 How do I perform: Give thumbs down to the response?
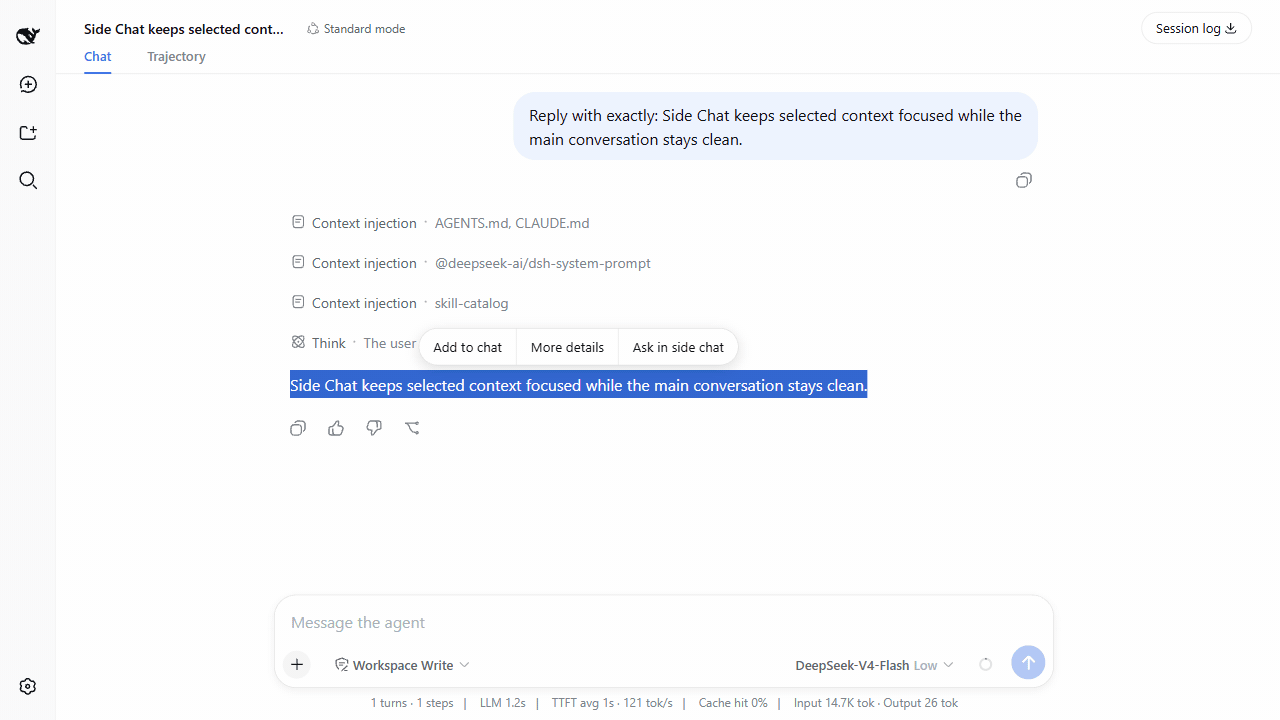(374, 428)
